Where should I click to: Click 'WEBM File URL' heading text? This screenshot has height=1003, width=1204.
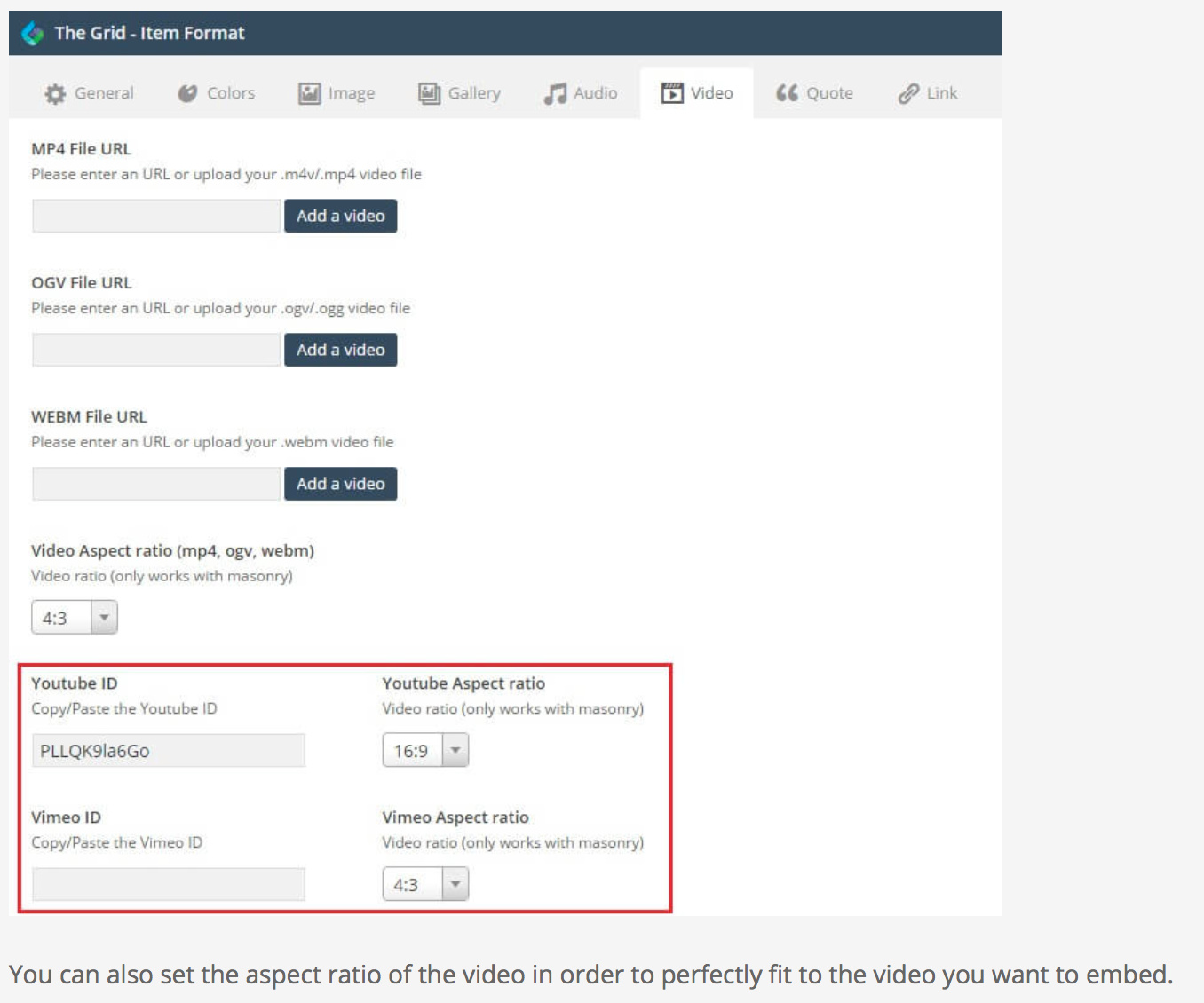[90, 417]
